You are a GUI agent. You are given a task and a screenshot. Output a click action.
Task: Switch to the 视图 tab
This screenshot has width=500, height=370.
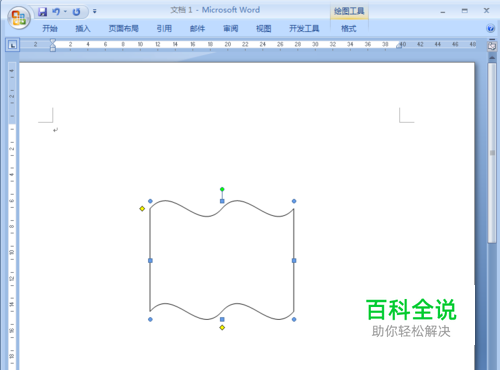coord(264,29)
